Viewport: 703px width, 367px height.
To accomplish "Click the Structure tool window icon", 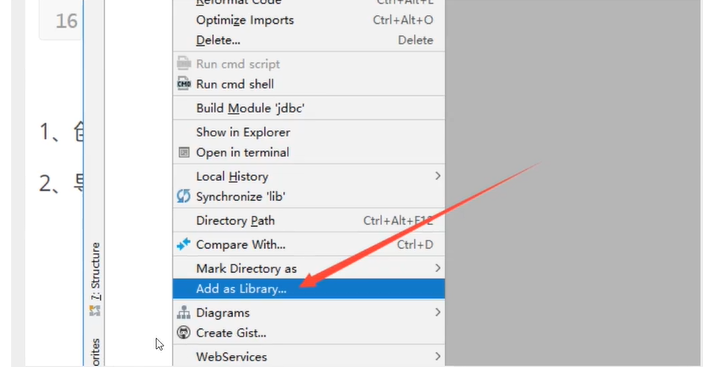I will [x=95, y=311].
